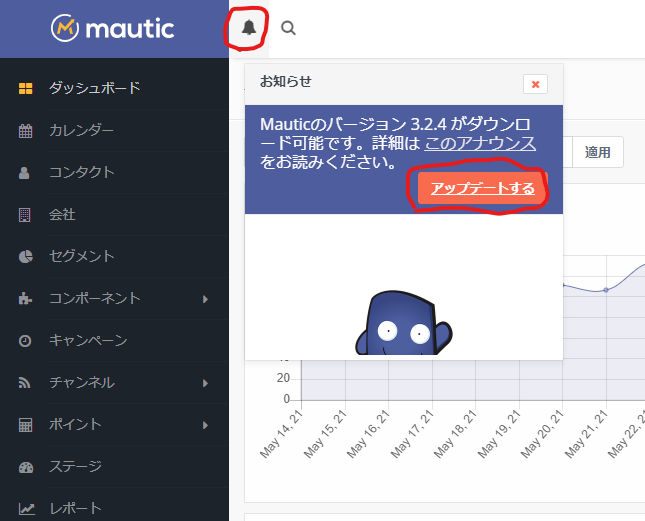The height and width of the screenshot is (521, 645).
Task: Click the campaigns clock icon
Action: click(26, 341)
